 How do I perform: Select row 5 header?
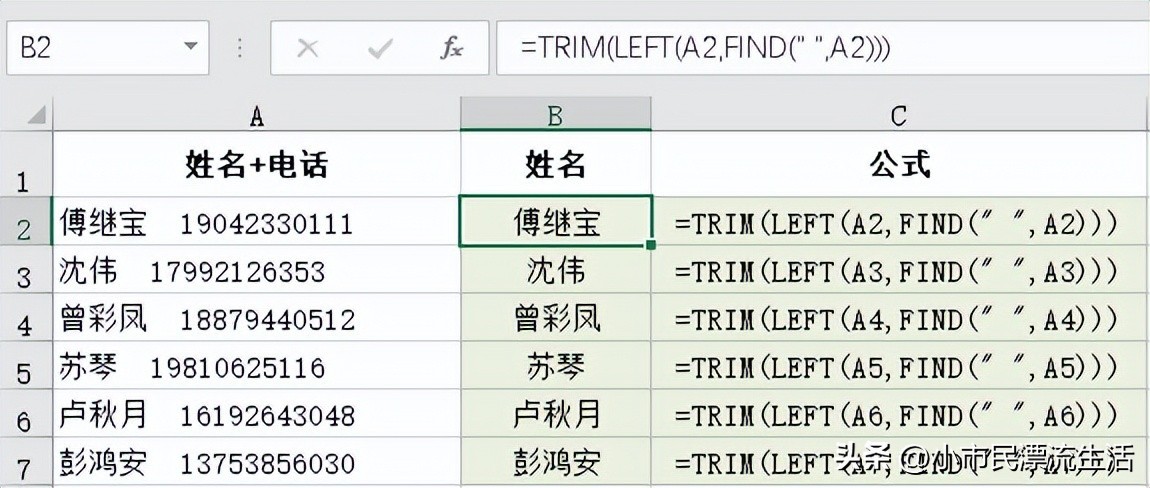tap(25, 370)
